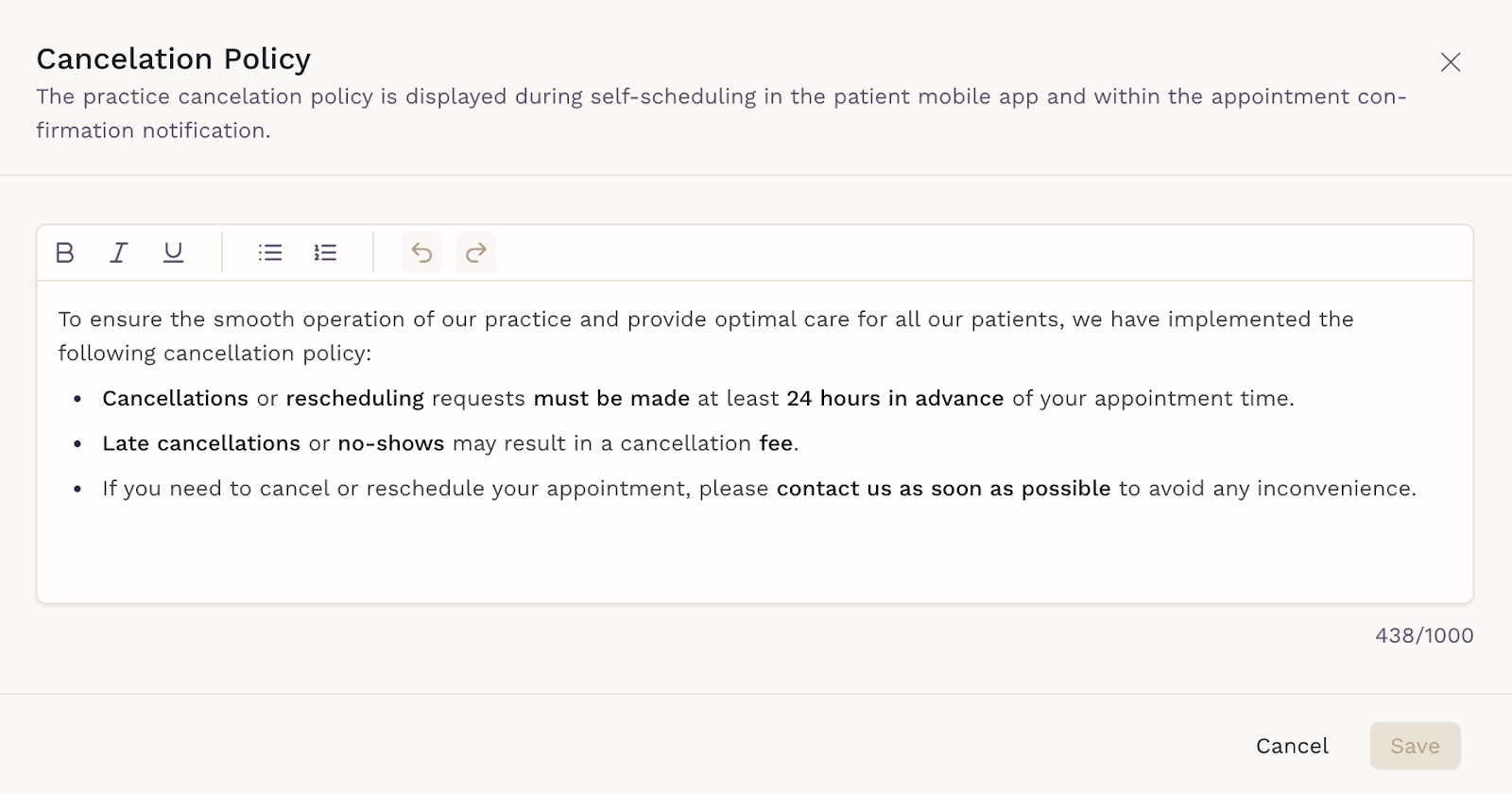Apply italic formatting with the I icon
This screenshot has height=794, width=1512.
119,252
